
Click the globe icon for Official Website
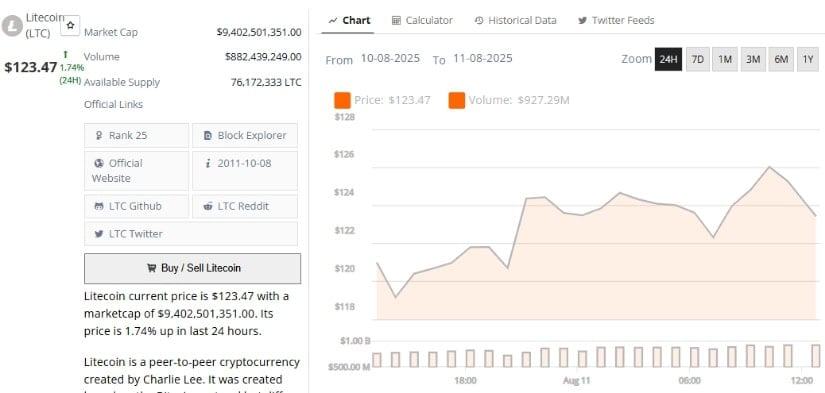tap(98, 163)
